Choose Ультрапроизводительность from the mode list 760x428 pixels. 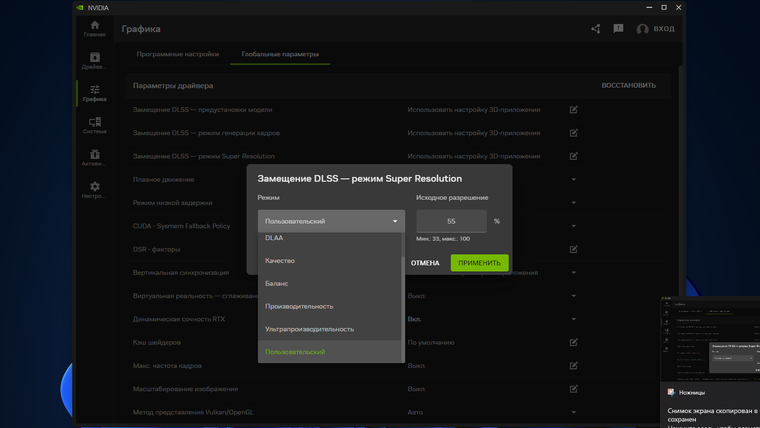(x=330, y=329)
